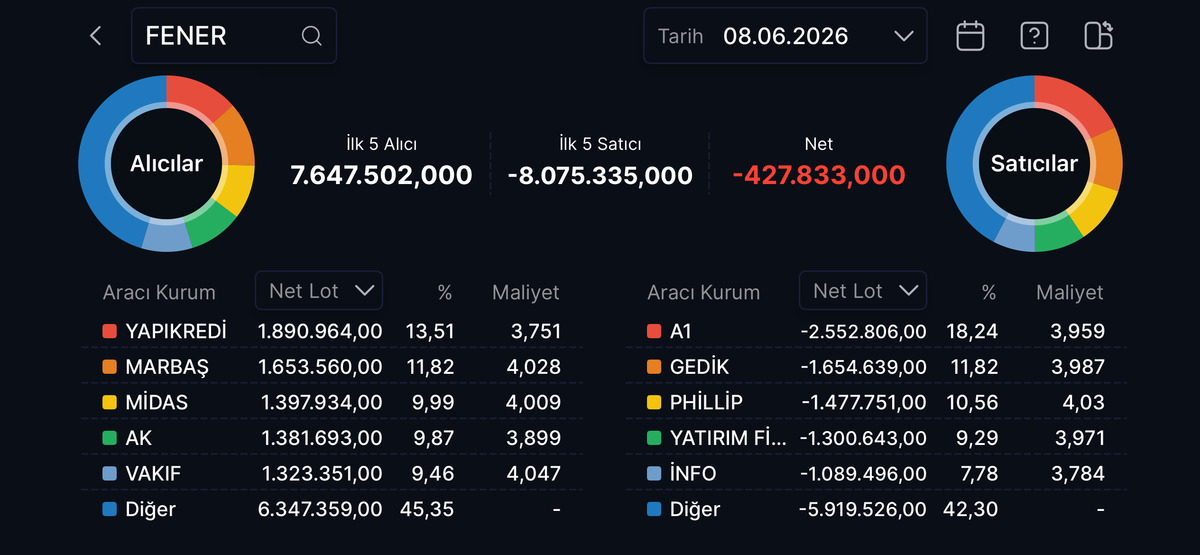Click the sellers' Maliyet column header

[1069, 293]
